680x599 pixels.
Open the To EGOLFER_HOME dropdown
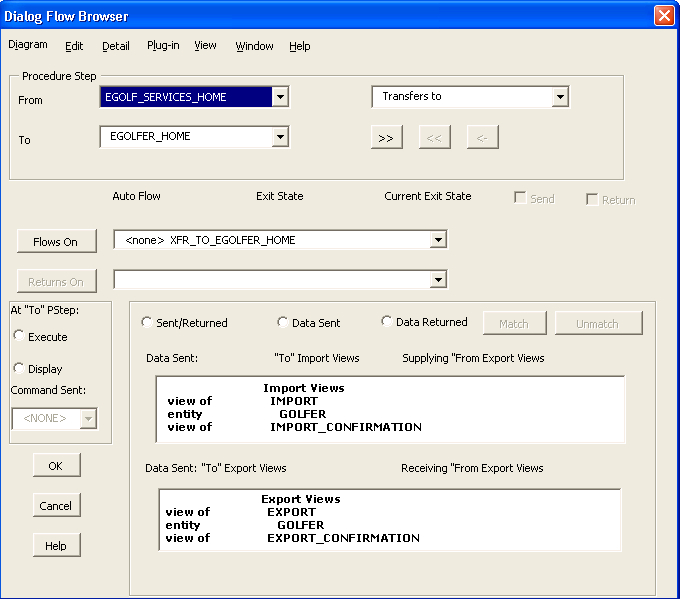(280, 137)
